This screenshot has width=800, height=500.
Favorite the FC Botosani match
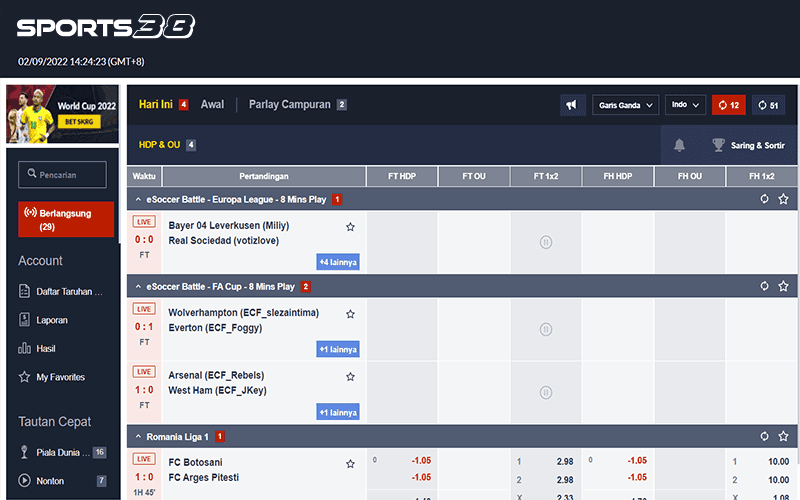[x=350, y=464]
